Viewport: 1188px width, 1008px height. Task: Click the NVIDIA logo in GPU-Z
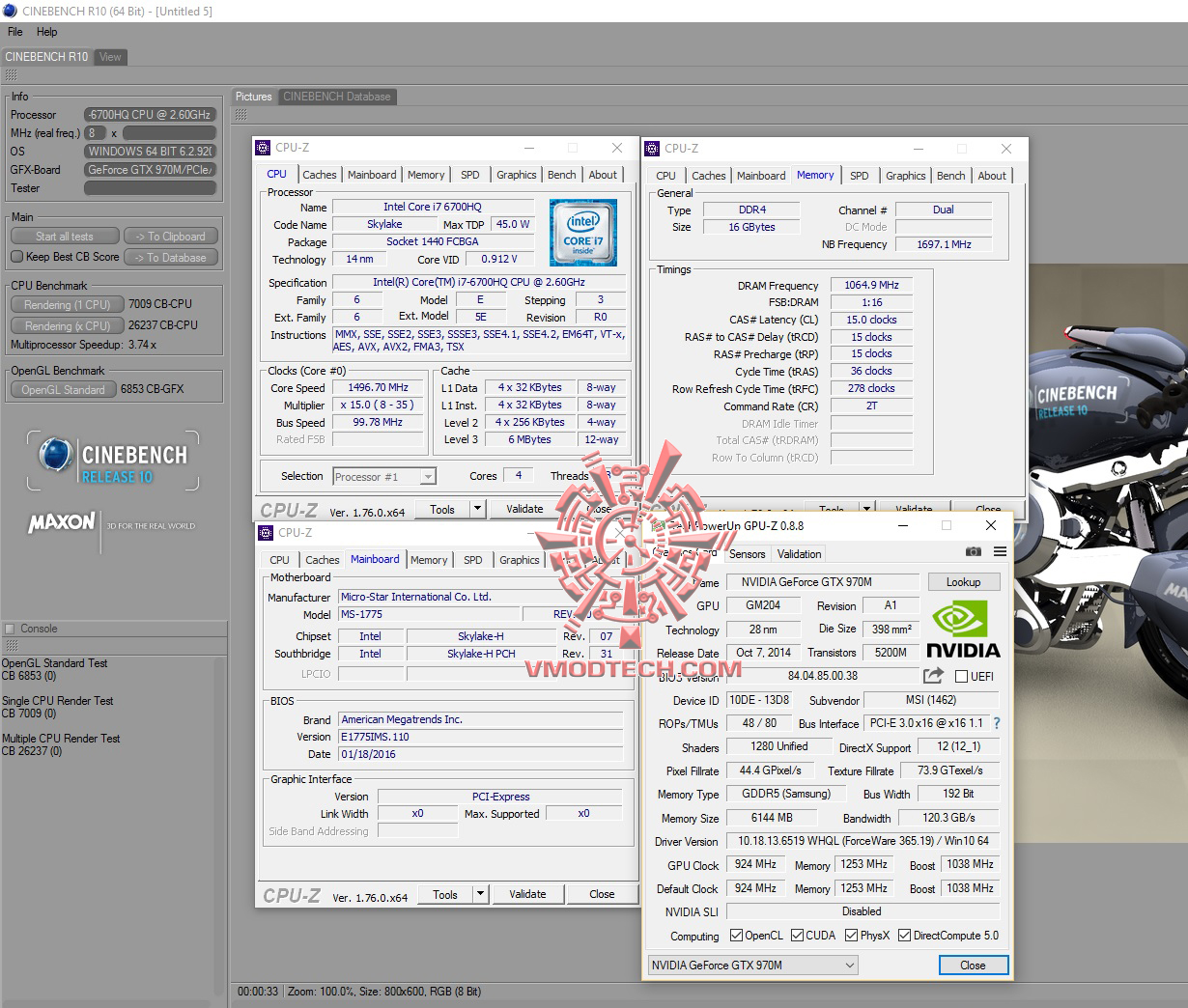pyautogui.click(x=965, y=630)
